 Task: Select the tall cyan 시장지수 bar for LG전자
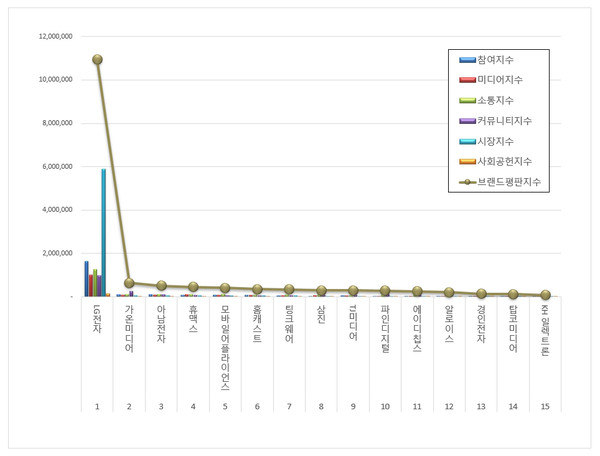(x=103, y=232)
